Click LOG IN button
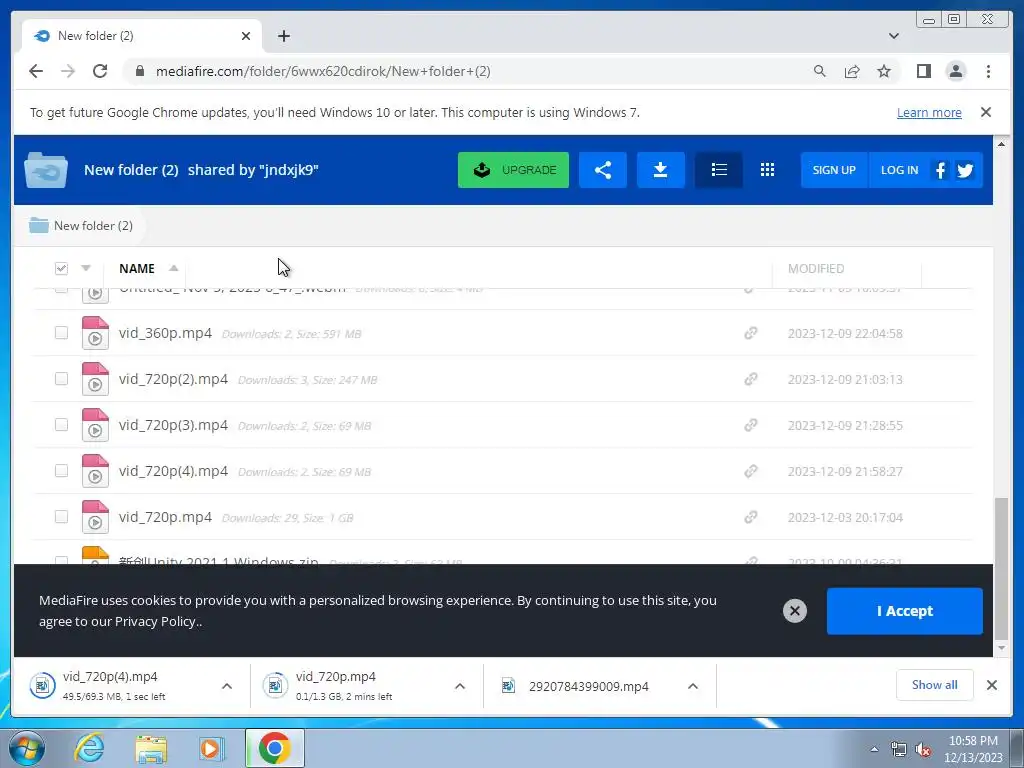Image resolution: width=1024 pixels, height=768 pixels. pyautogui.click(x=899, y=170)
